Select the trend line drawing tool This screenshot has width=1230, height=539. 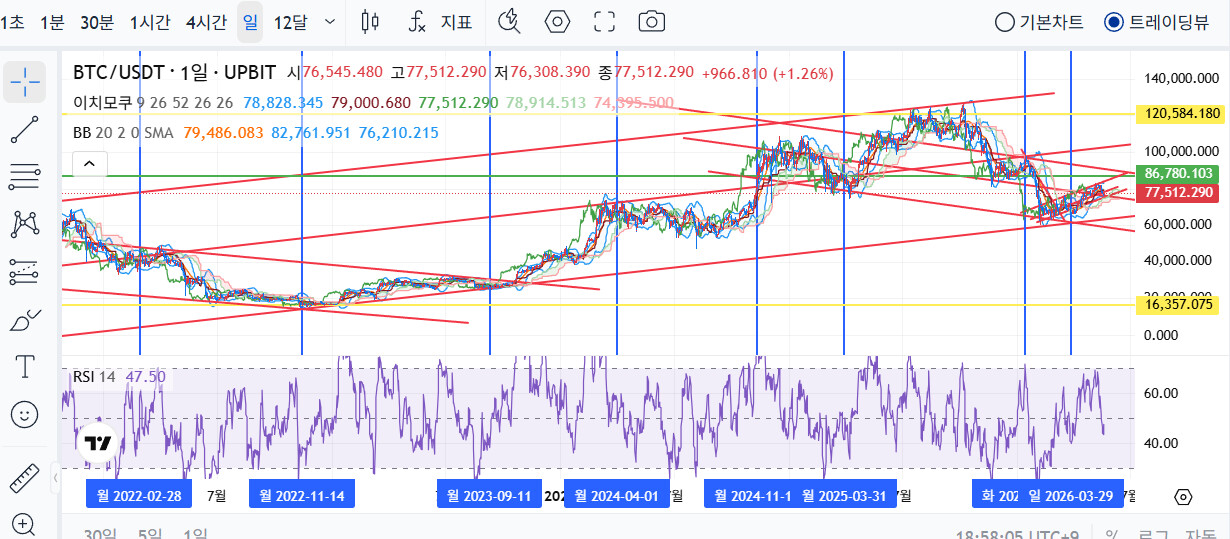click(x=24, y=129)
